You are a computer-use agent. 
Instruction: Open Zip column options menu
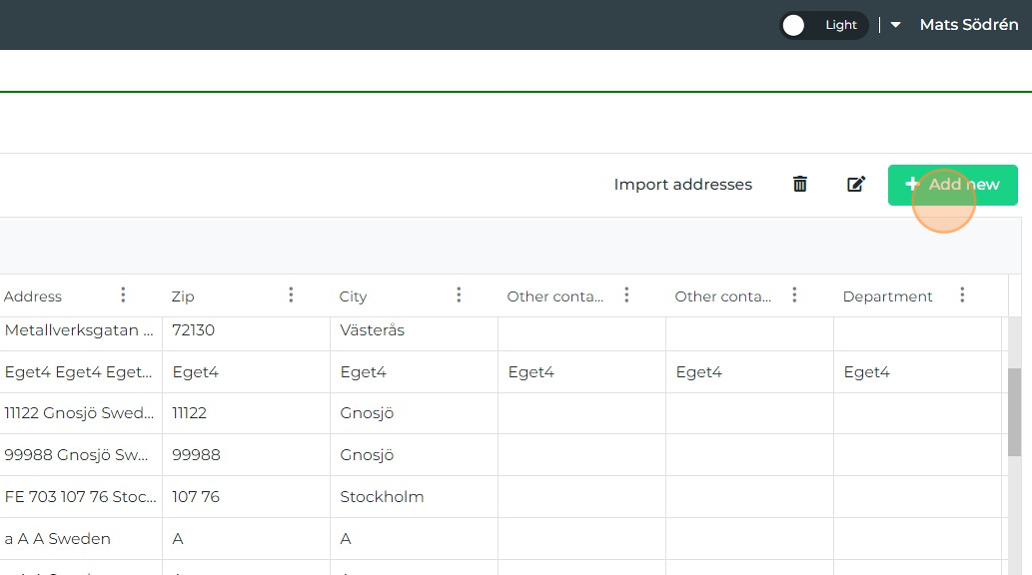click(291, 295)
